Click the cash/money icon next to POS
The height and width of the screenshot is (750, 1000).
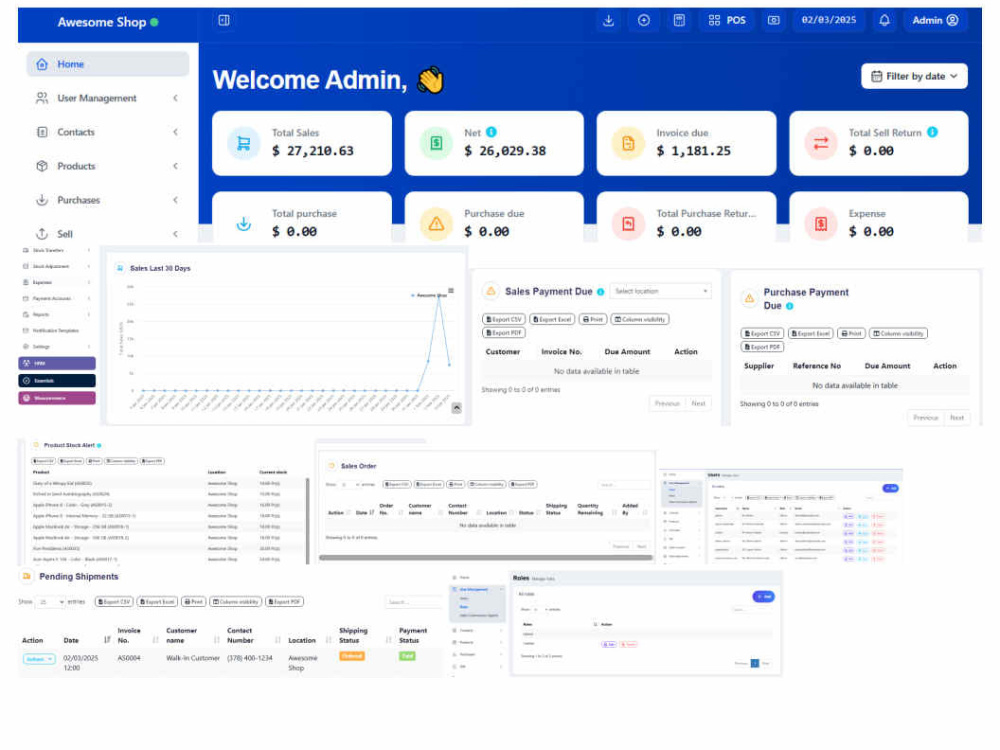[x=774, y=20]
